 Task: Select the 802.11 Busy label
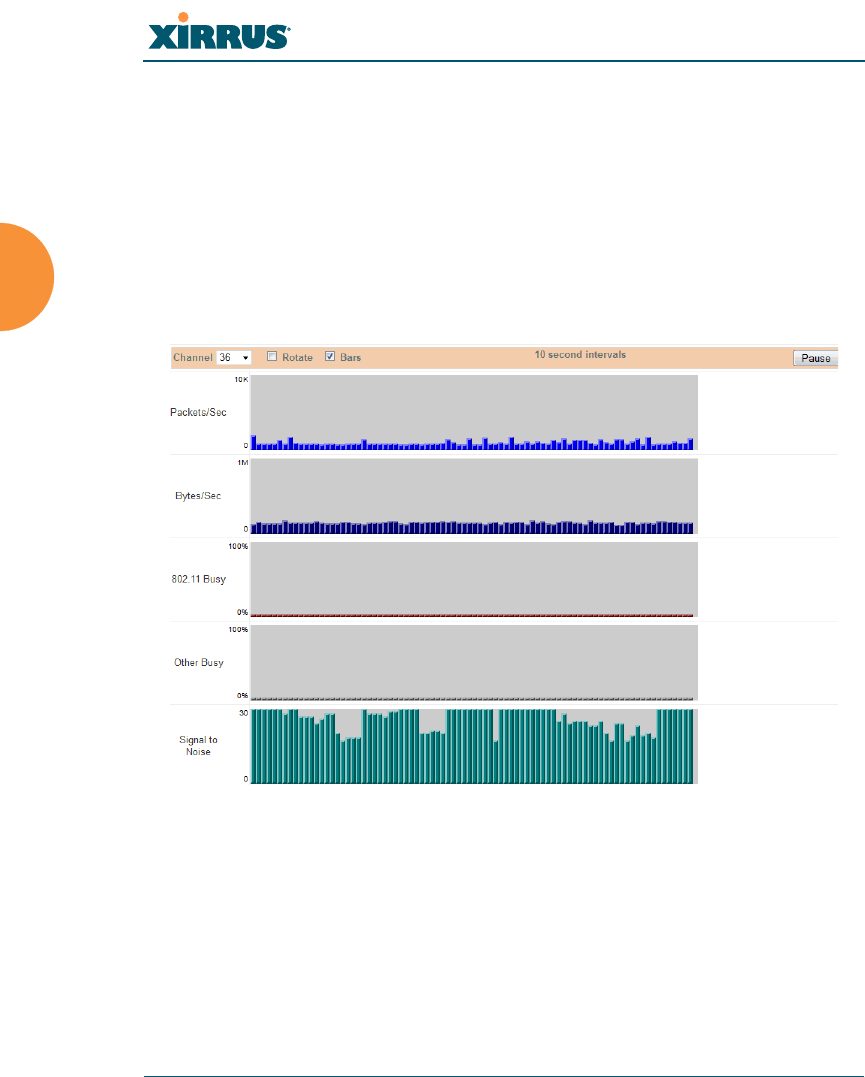coord(199,579)
